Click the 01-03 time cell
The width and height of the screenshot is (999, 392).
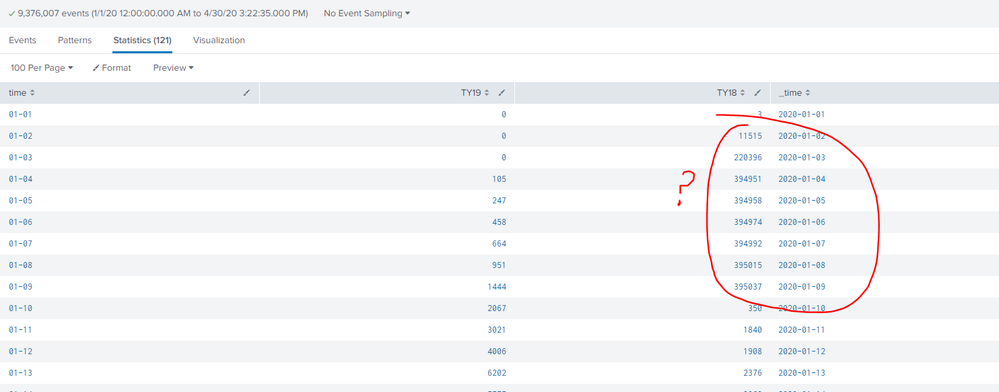point(20,157)
